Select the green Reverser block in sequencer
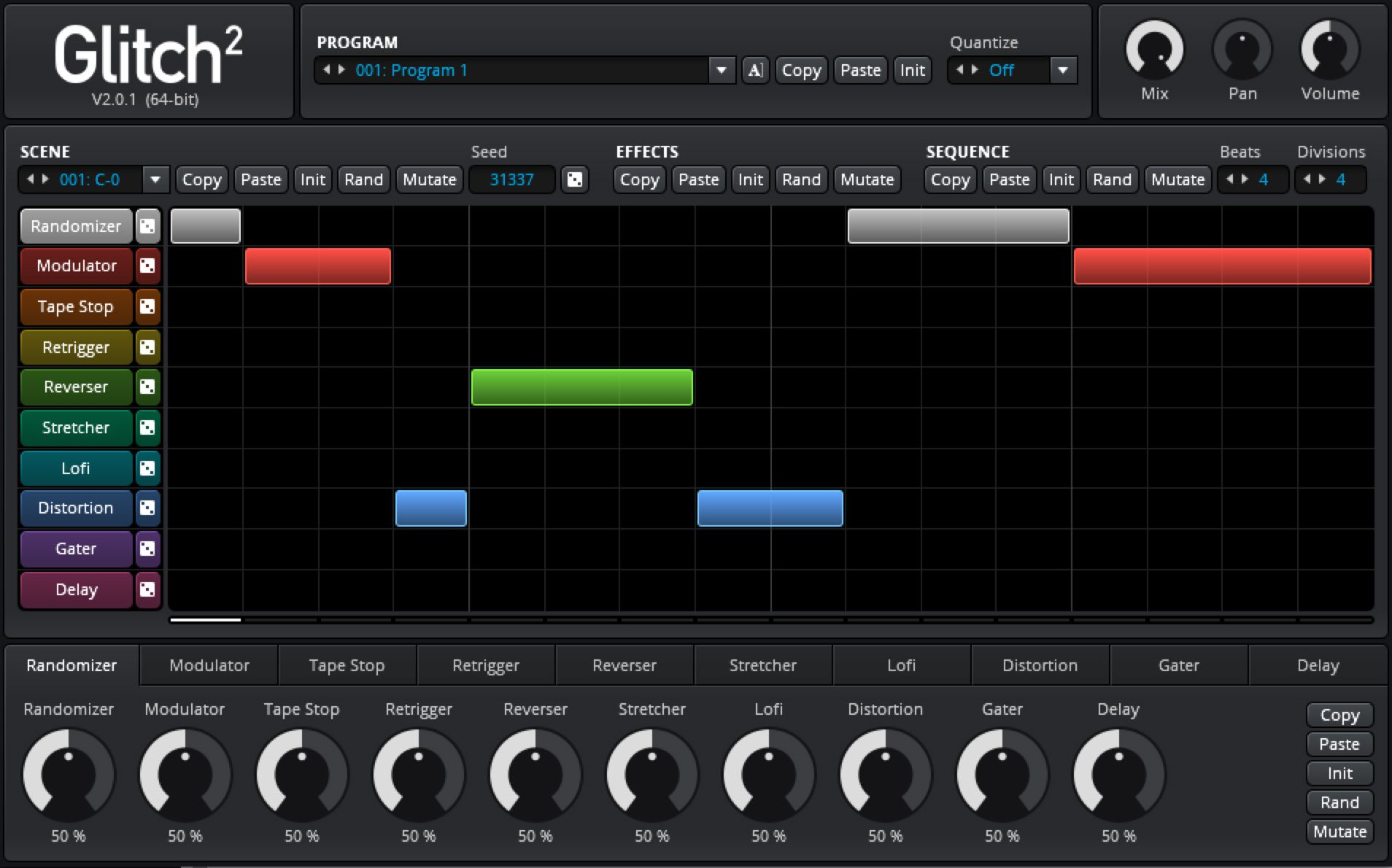This screenshot has height=868, width=1392. point(581,387)
